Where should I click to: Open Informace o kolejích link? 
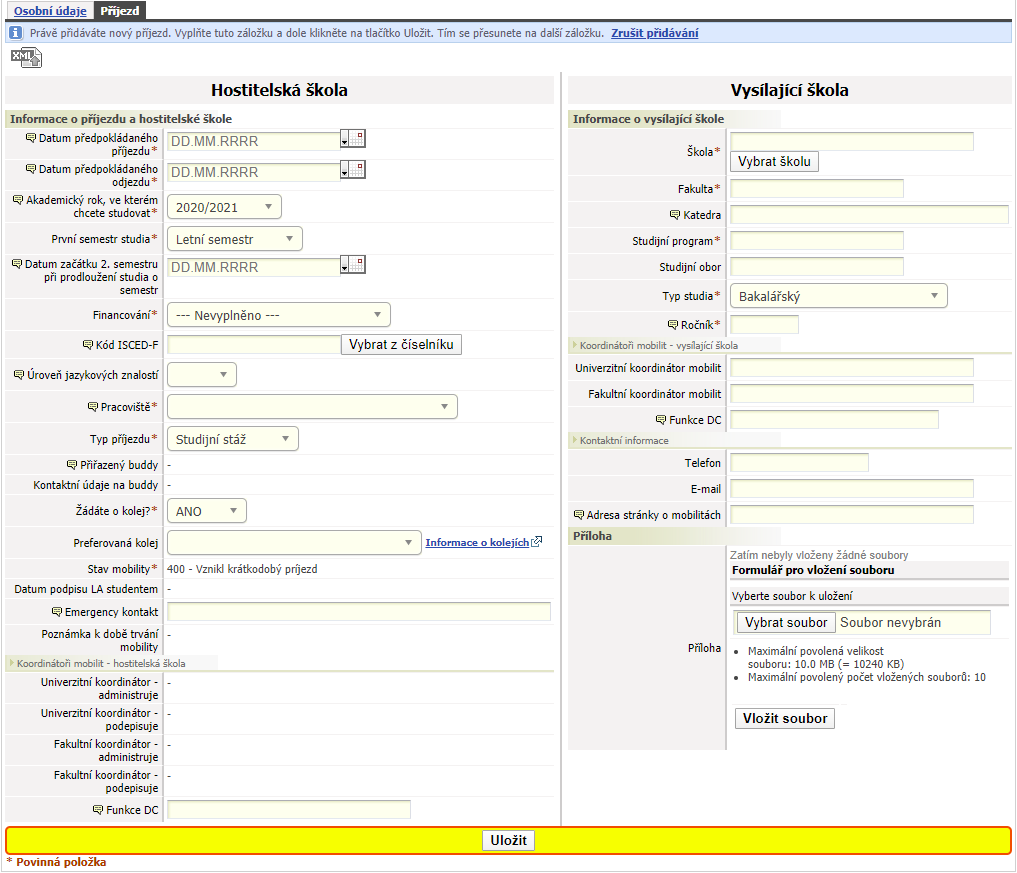pos(477,542)
